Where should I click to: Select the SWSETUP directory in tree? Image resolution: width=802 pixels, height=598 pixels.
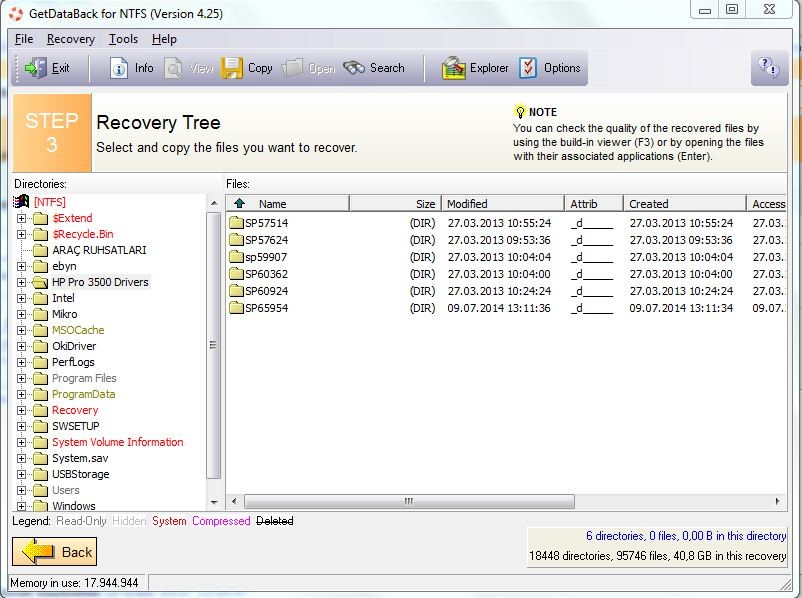coord(75,426)
